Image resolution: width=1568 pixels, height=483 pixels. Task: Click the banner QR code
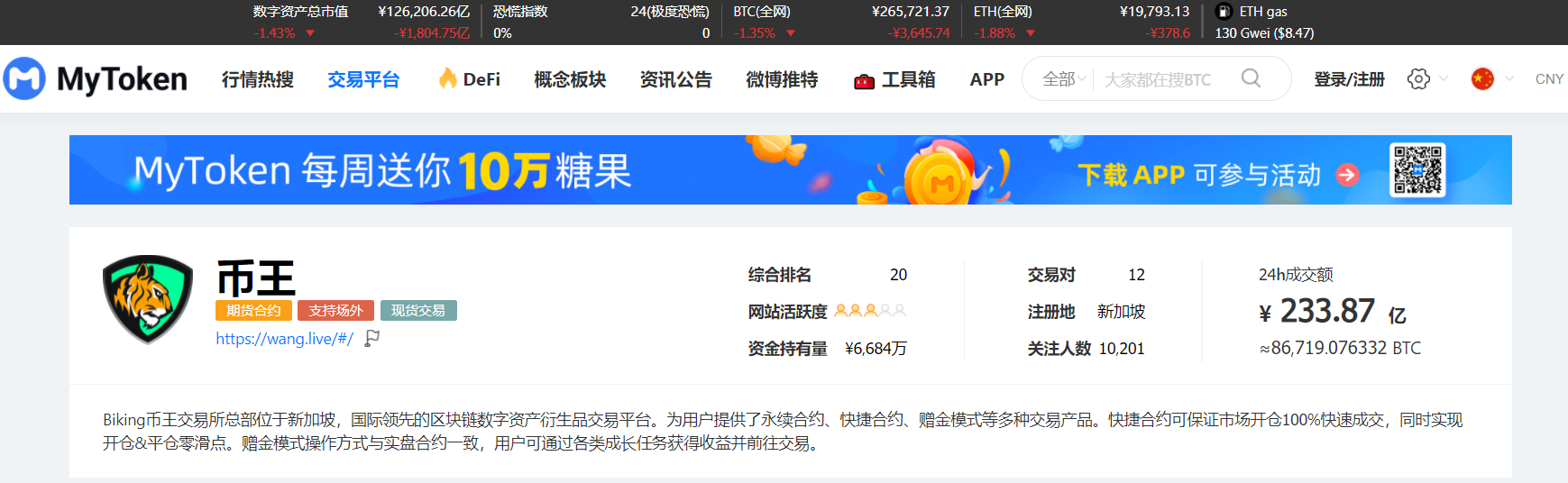click(x=1417, y=169)
